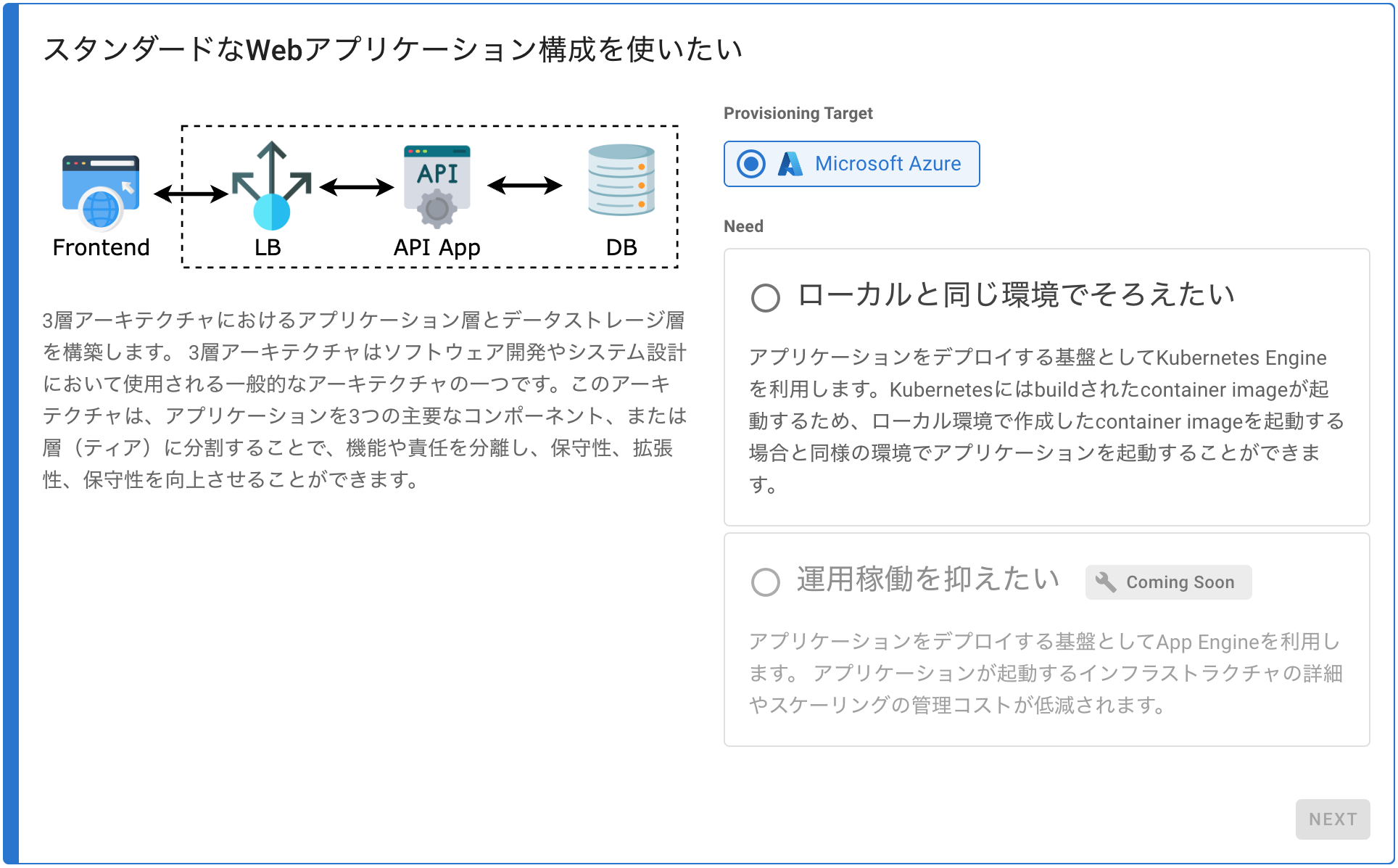This screenshot has height=868, width=1398.
Task: Click the LB load balancer icon
Action: (271, 186)
